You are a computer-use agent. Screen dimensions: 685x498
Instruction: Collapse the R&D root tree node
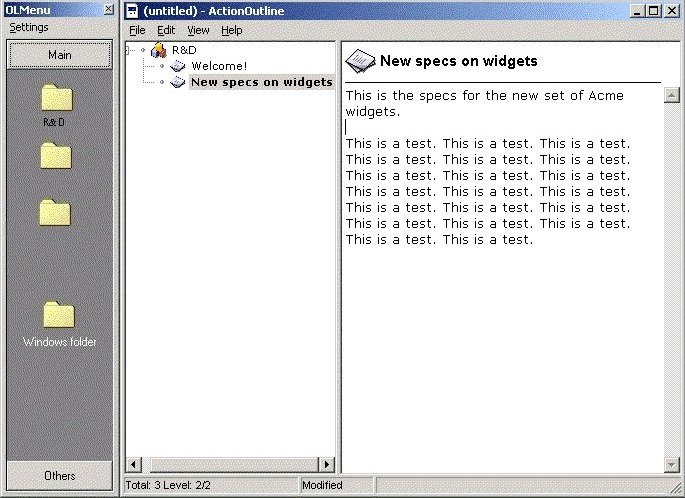tap(128, 50)
